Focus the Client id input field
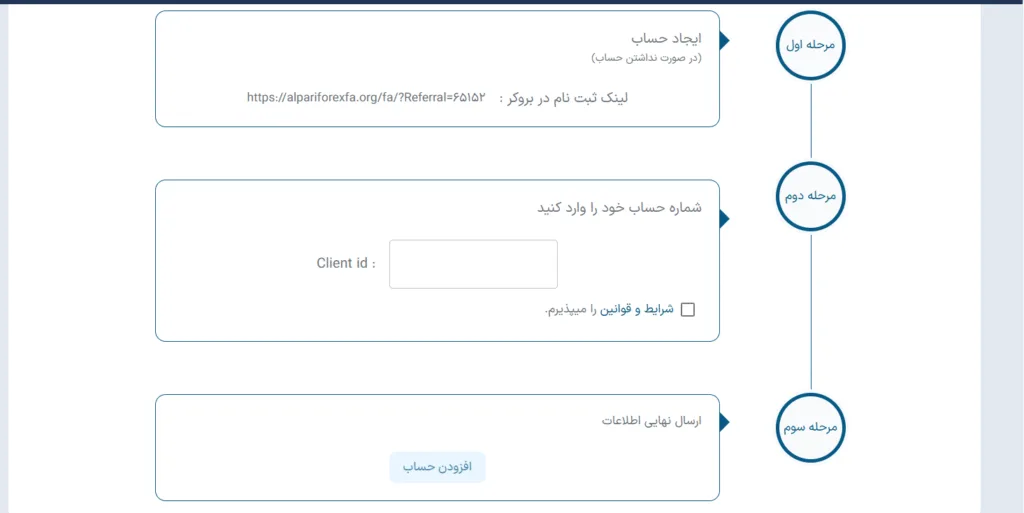1024x513 pixels. click(x=473, y=264)
